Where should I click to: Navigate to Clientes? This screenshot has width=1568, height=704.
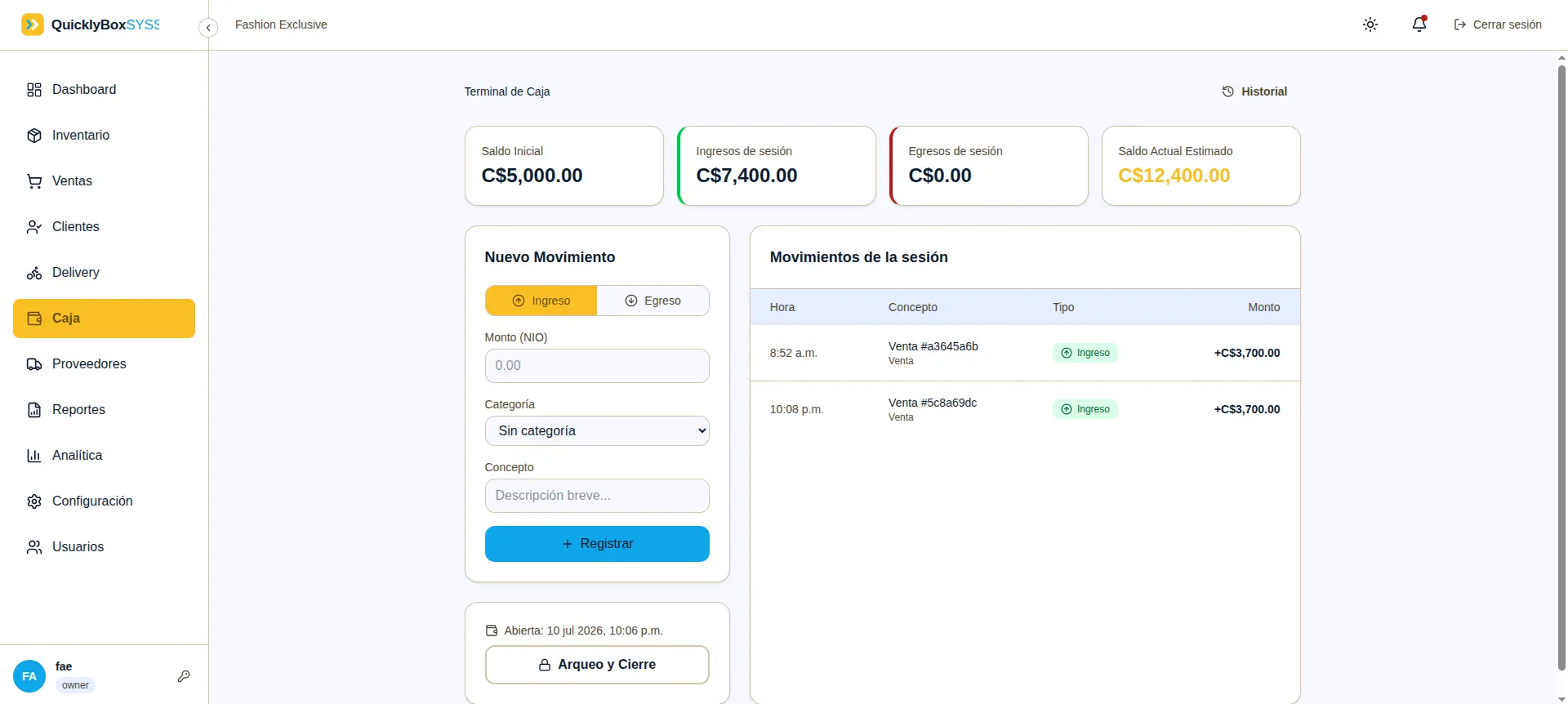pos(104,227)
